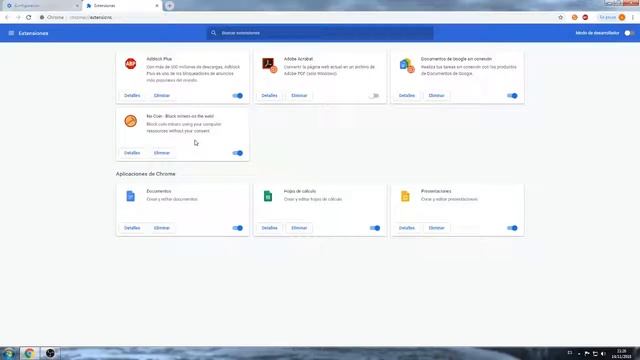Screen dimensions: 640x360
Task: Click the Chrome icon in the taskbar
Action: tap(29, 353)
